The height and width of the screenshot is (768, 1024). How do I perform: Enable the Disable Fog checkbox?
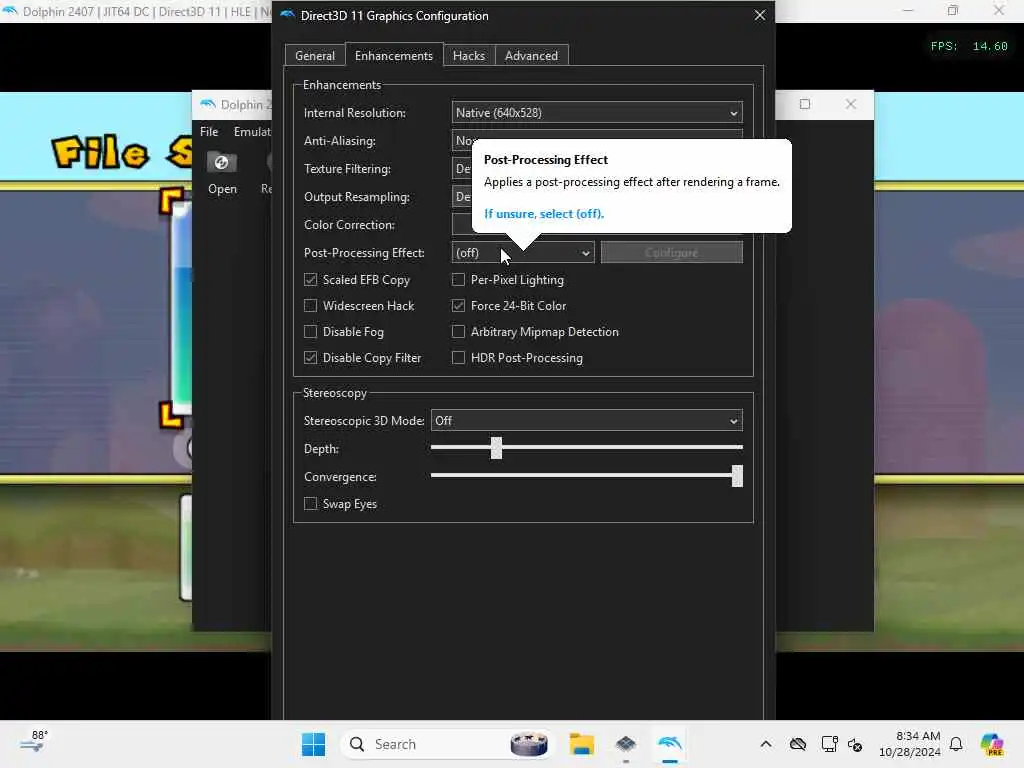[310, 332]
